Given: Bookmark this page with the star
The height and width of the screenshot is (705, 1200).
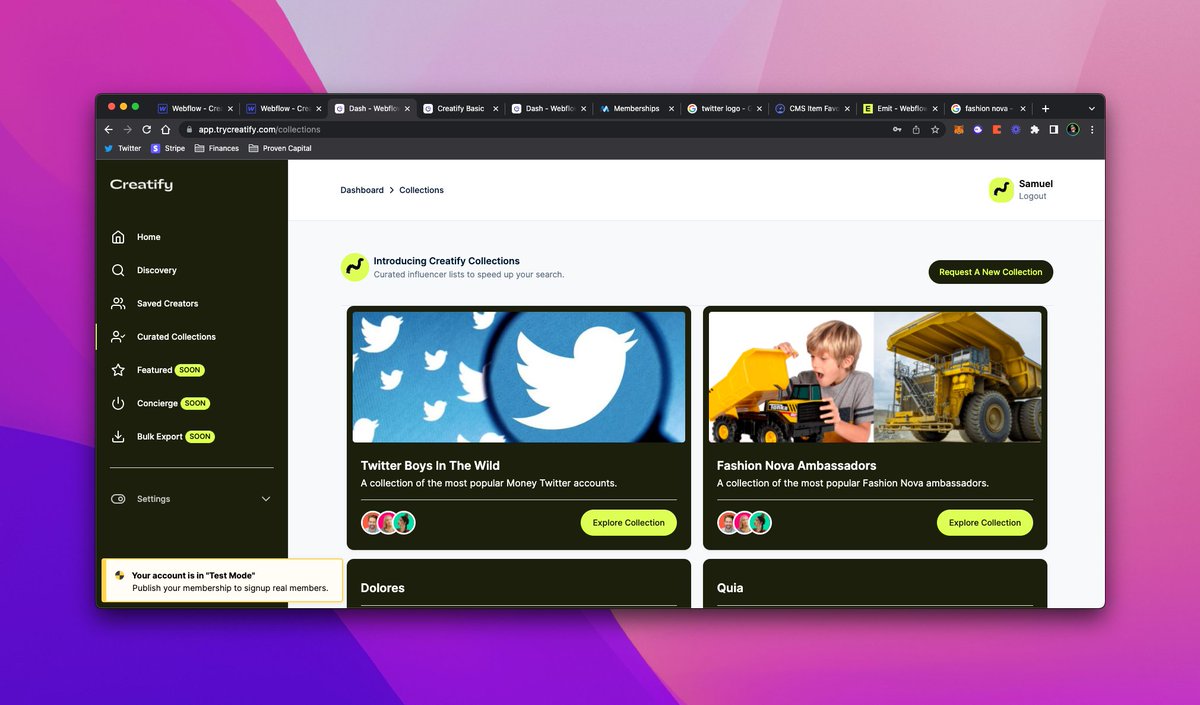Looking at the screenshot, I should tap(935, 129).
